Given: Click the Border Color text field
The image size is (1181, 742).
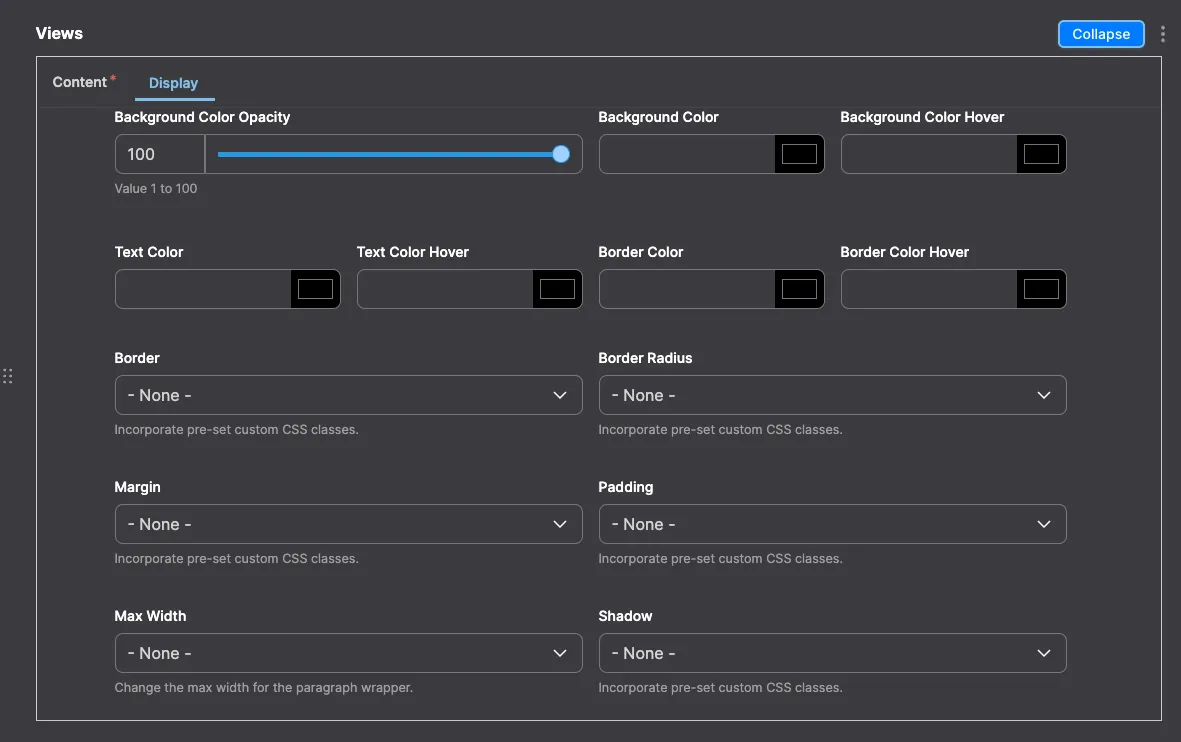Looking at the screenshot, I should [x=687, y=289].
